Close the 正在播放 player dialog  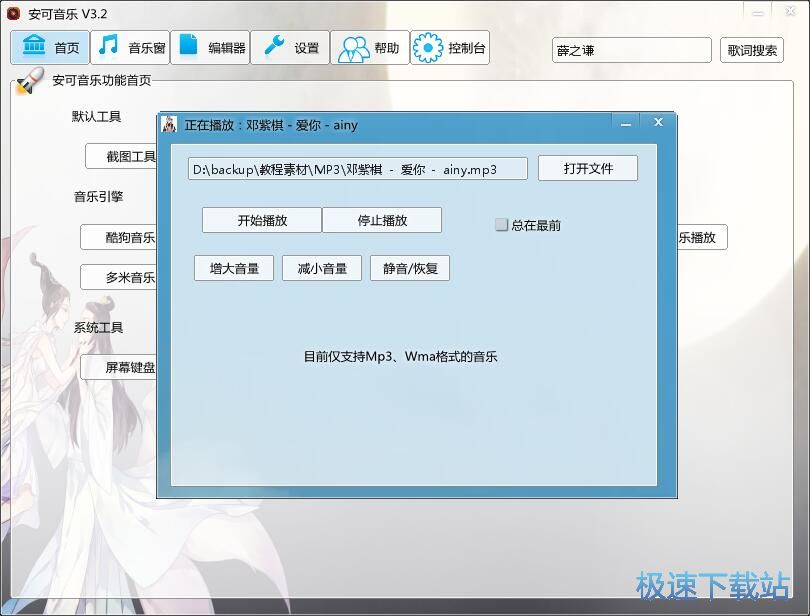pos(658,122)
